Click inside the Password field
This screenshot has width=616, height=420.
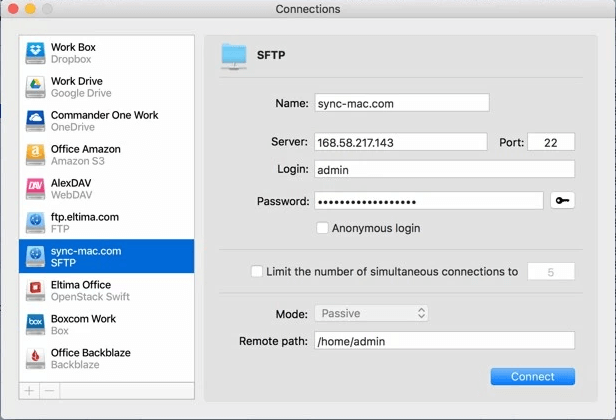pos(429,201)
